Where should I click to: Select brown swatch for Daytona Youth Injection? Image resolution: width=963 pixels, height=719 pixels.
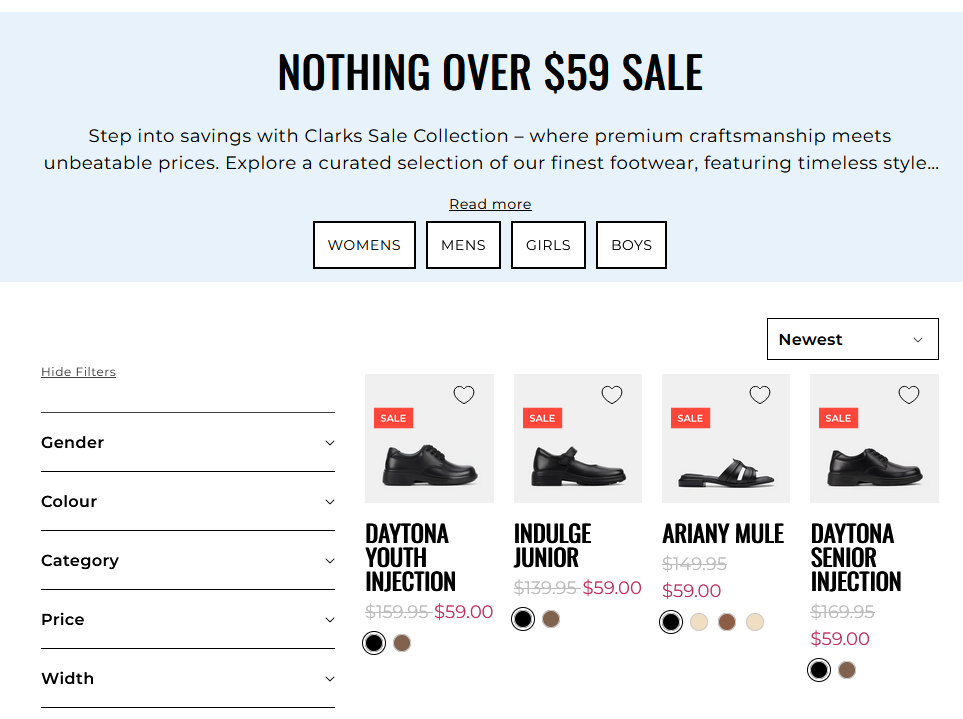pyautogui.click(x=402, y=643)
